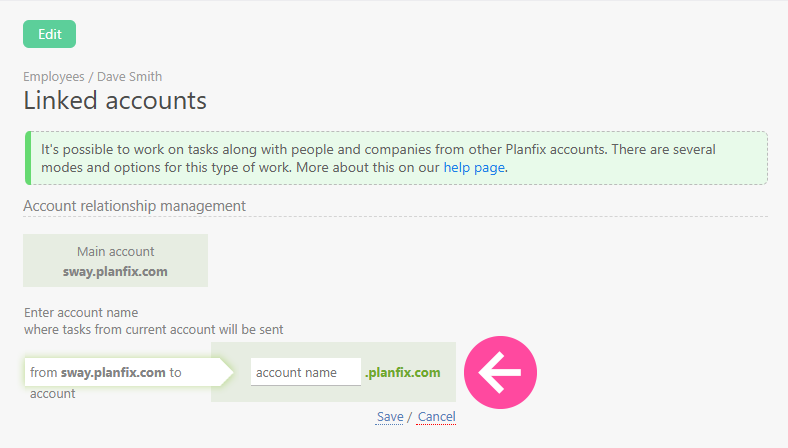Cancel adding the linked account
This screenshot has height=448, width=788.
click(x=436, y=416)
